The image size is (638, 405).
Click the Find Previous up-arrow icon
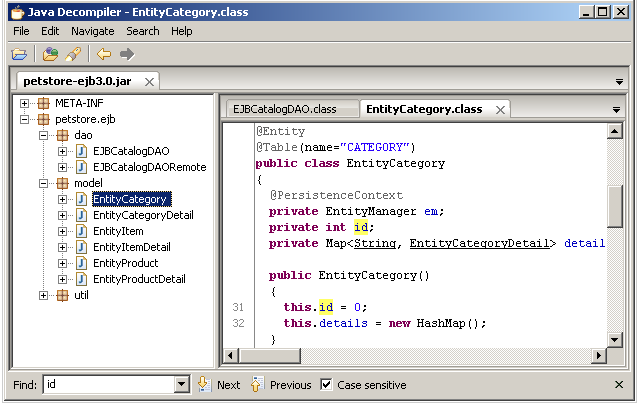tap(256, 384)
